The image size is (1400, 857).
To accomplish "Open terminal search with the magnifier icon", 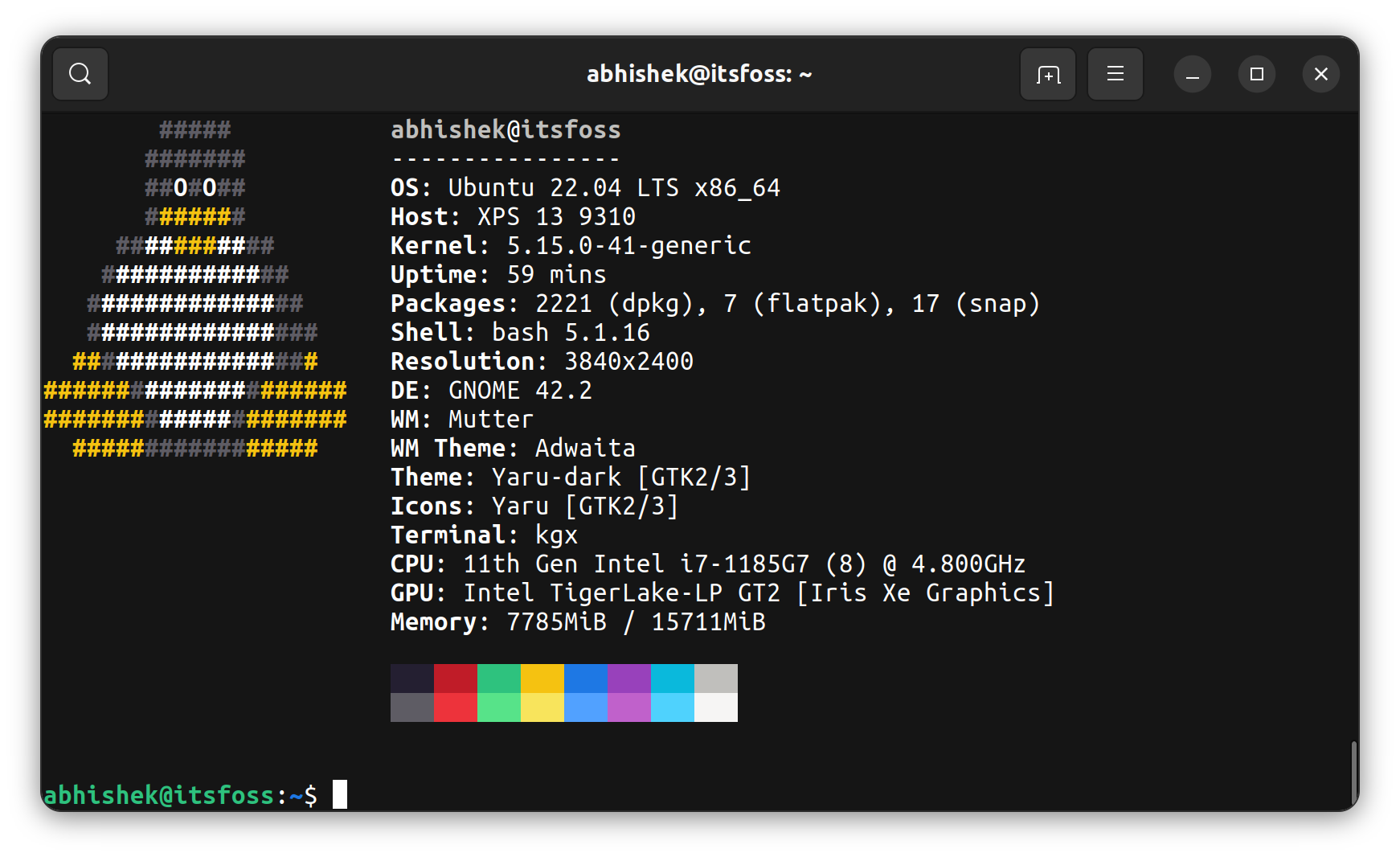I will tap(80, 74).
